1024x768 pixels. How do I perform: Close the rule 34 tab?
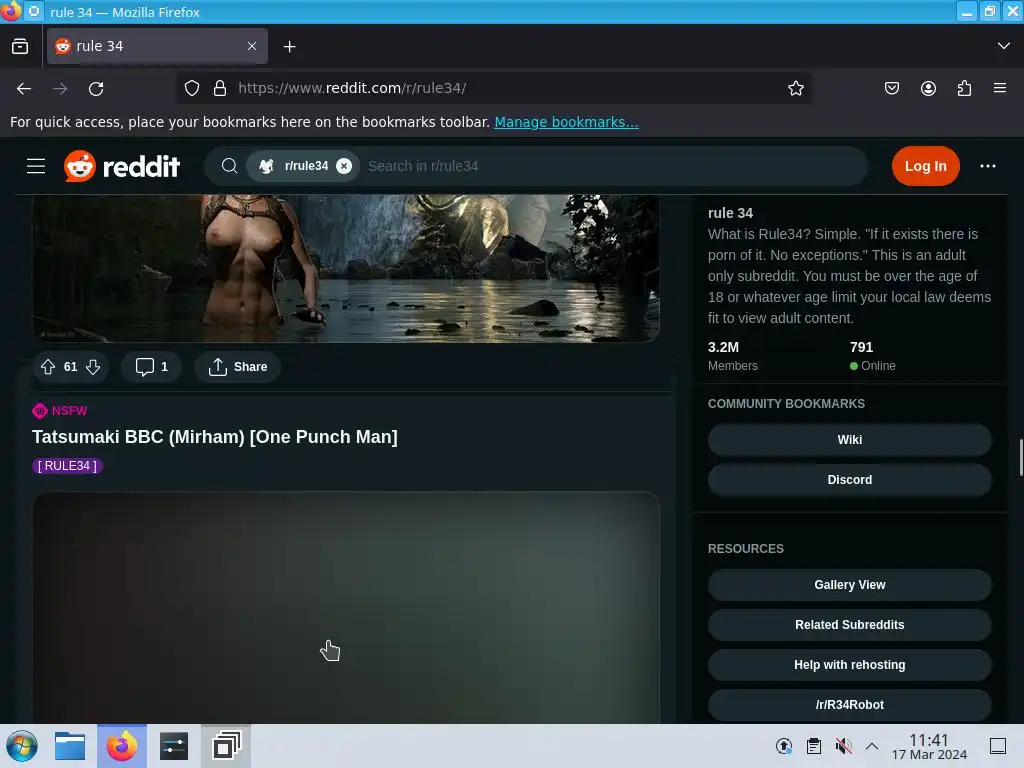pos(252,46)
